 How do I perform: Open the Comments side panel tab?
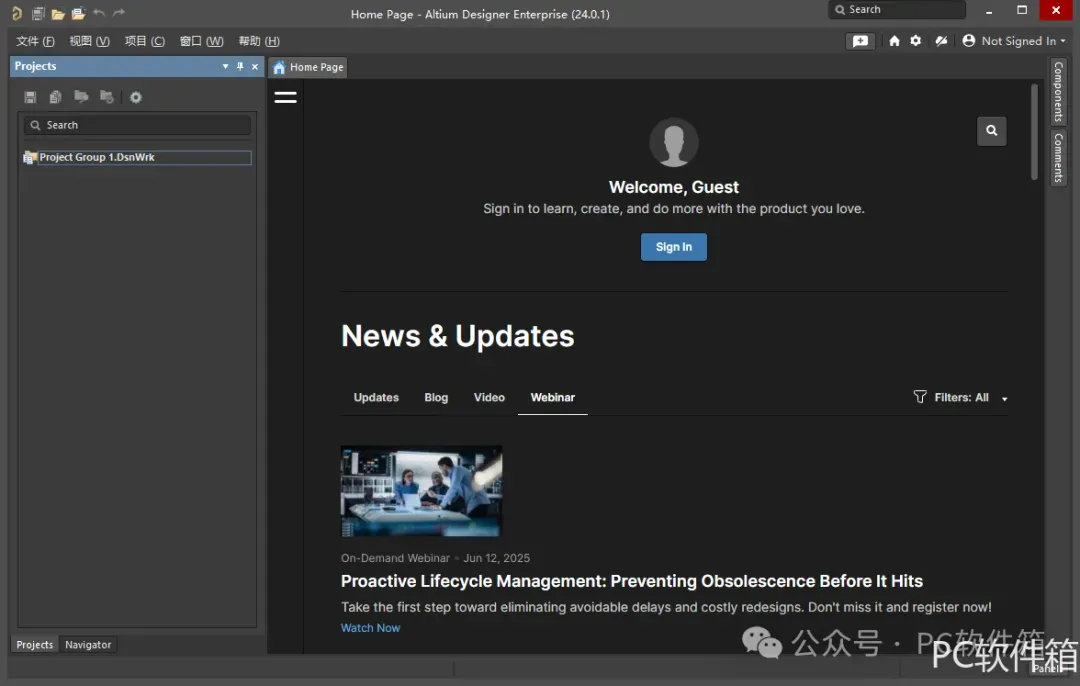1058,157
